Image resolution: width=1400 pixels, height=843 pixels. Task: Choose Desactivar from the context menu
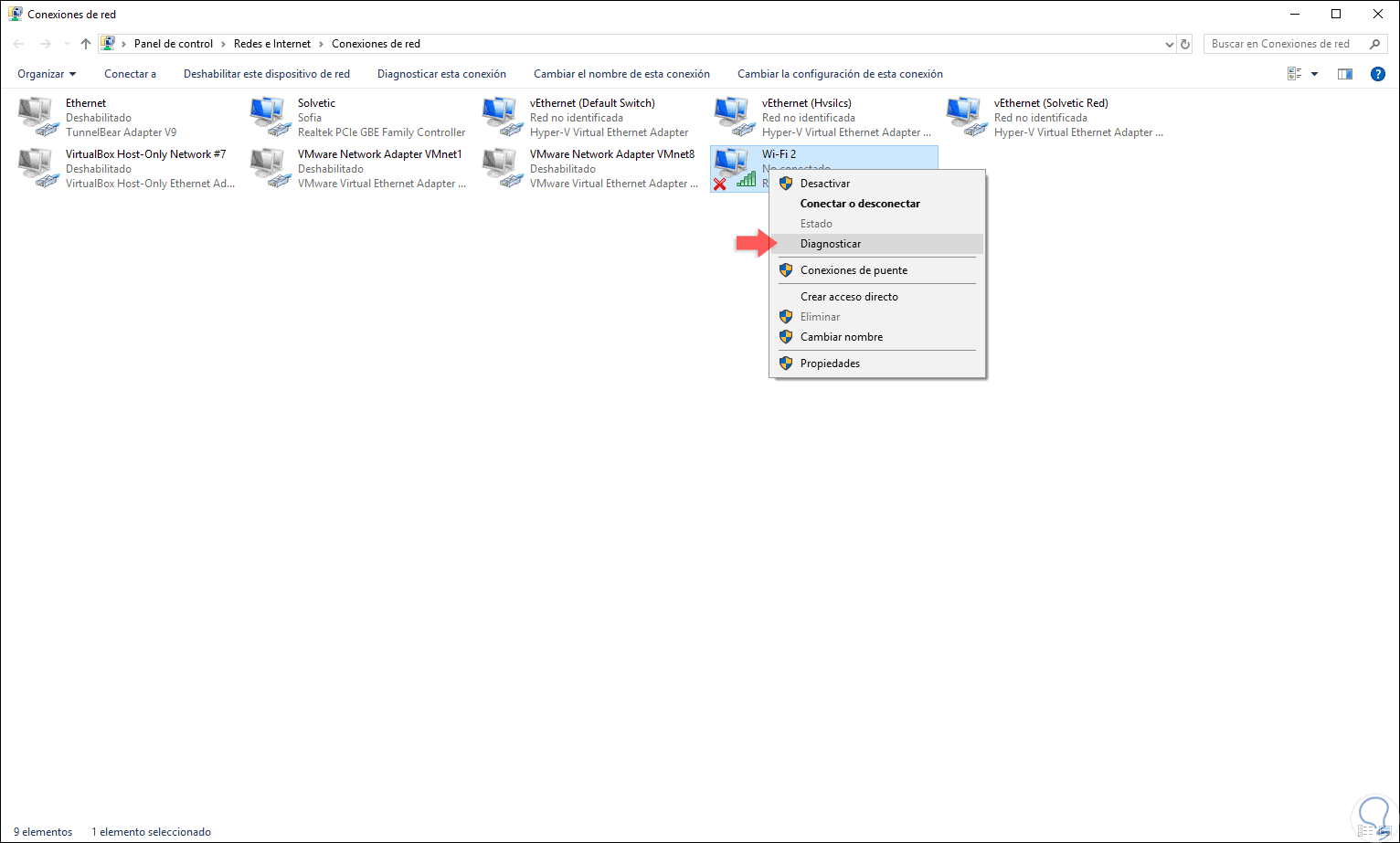tap(877, 184)
